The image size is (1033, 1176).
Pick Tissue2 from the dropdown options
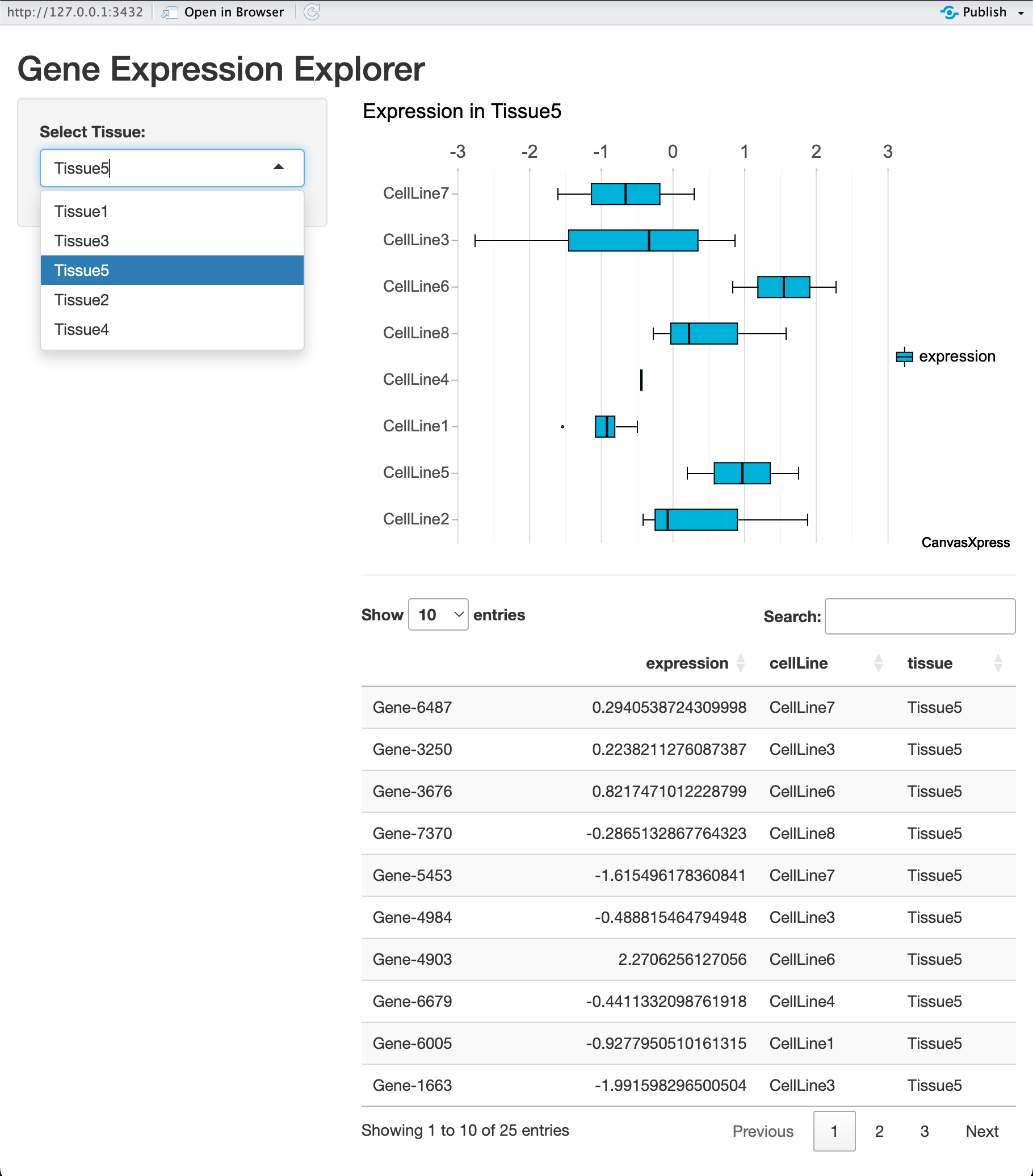tap(81, 300)
